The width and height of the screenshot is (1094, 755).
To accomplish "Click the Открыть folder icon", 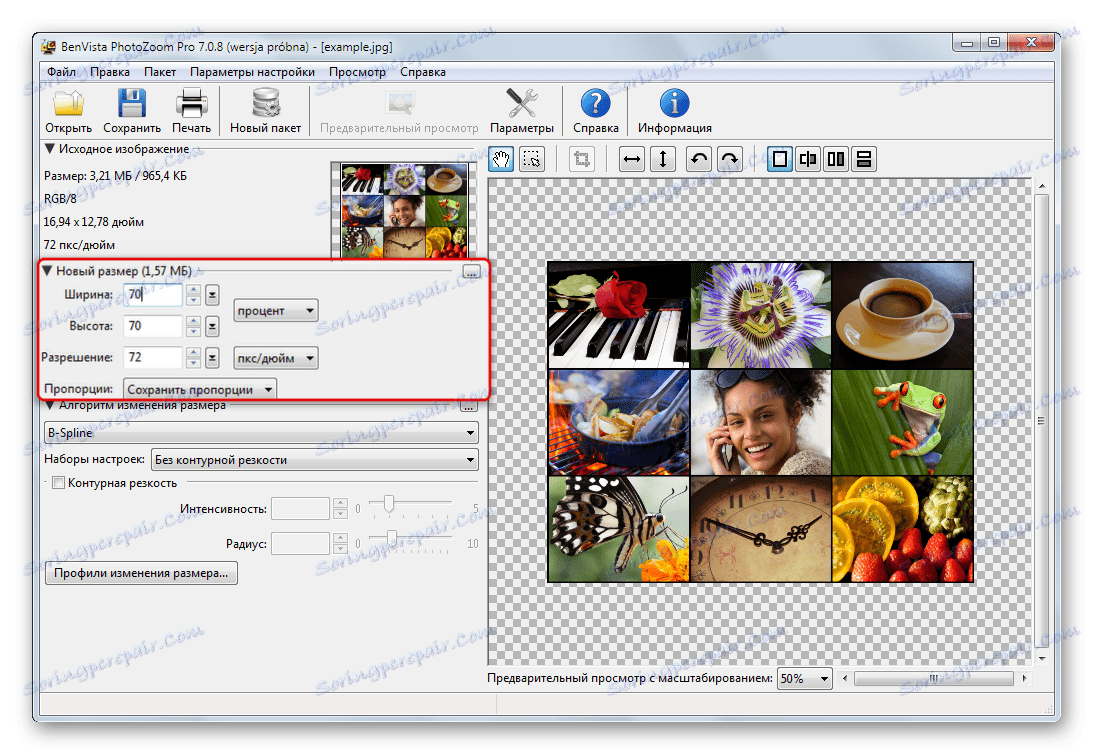I will click(68, 103).
